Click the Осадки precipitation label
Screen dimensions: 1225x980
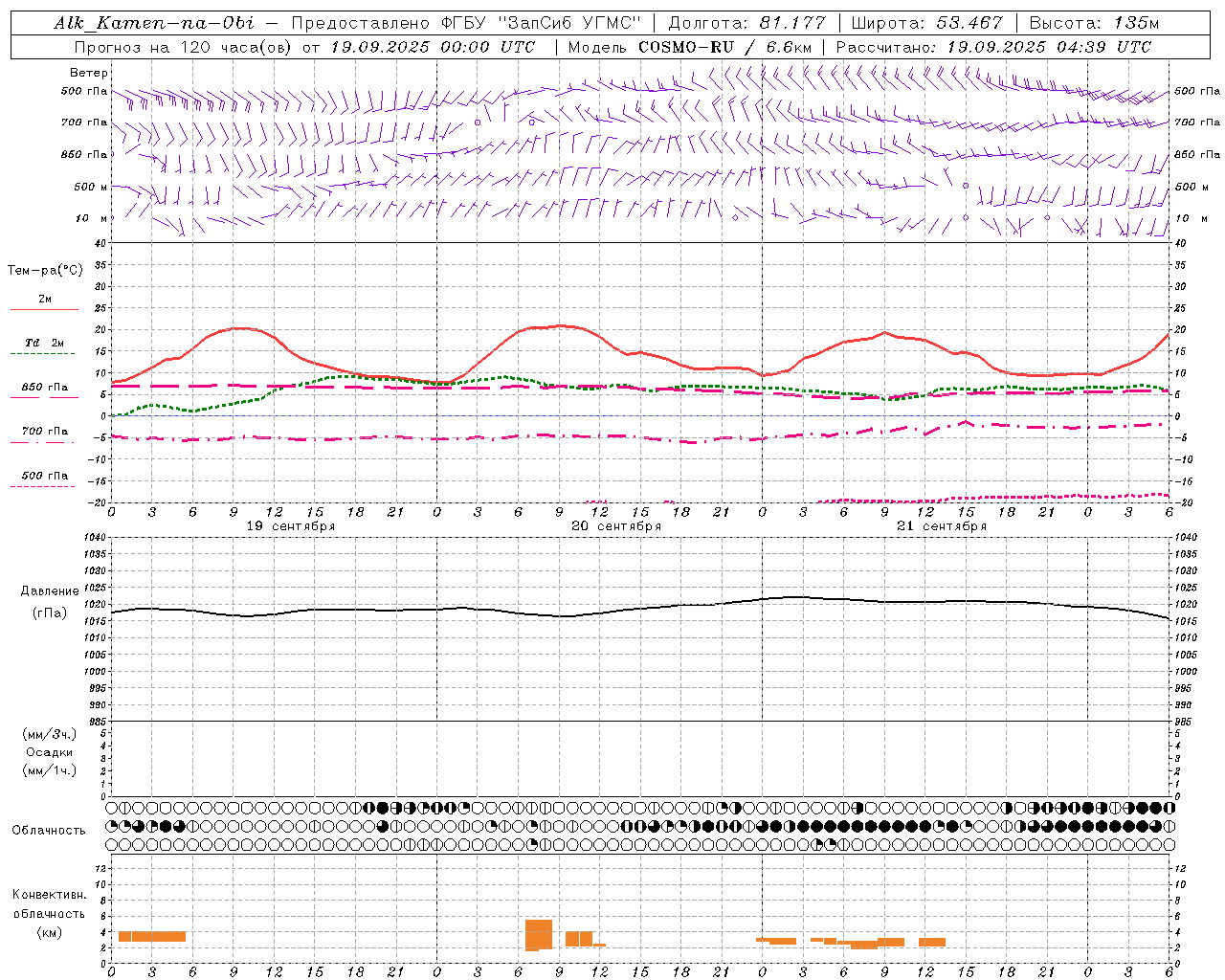coord(50,752)
